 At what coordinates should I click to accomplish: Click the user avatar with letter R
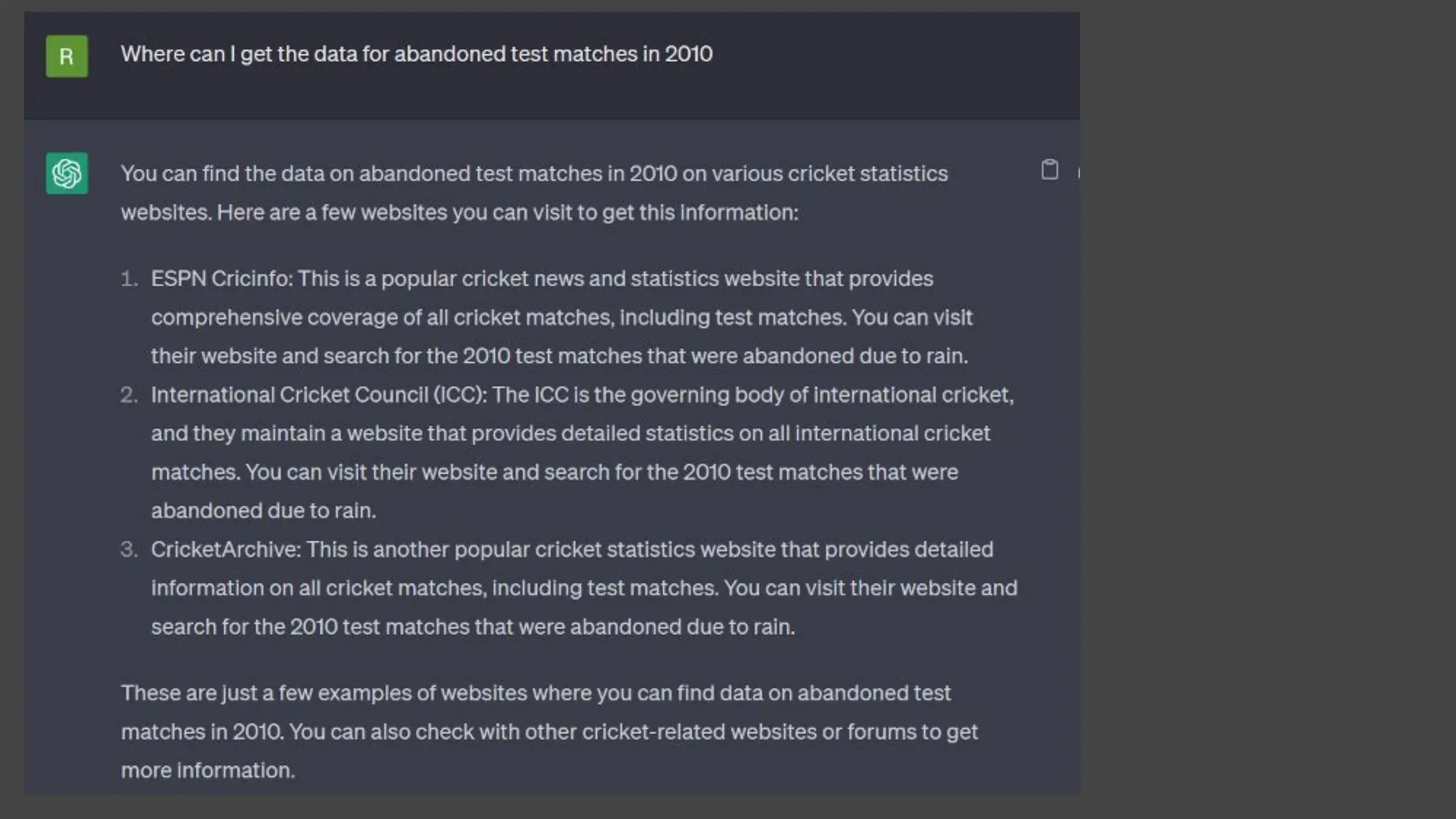pyautogui.click(x=67, y=56)
